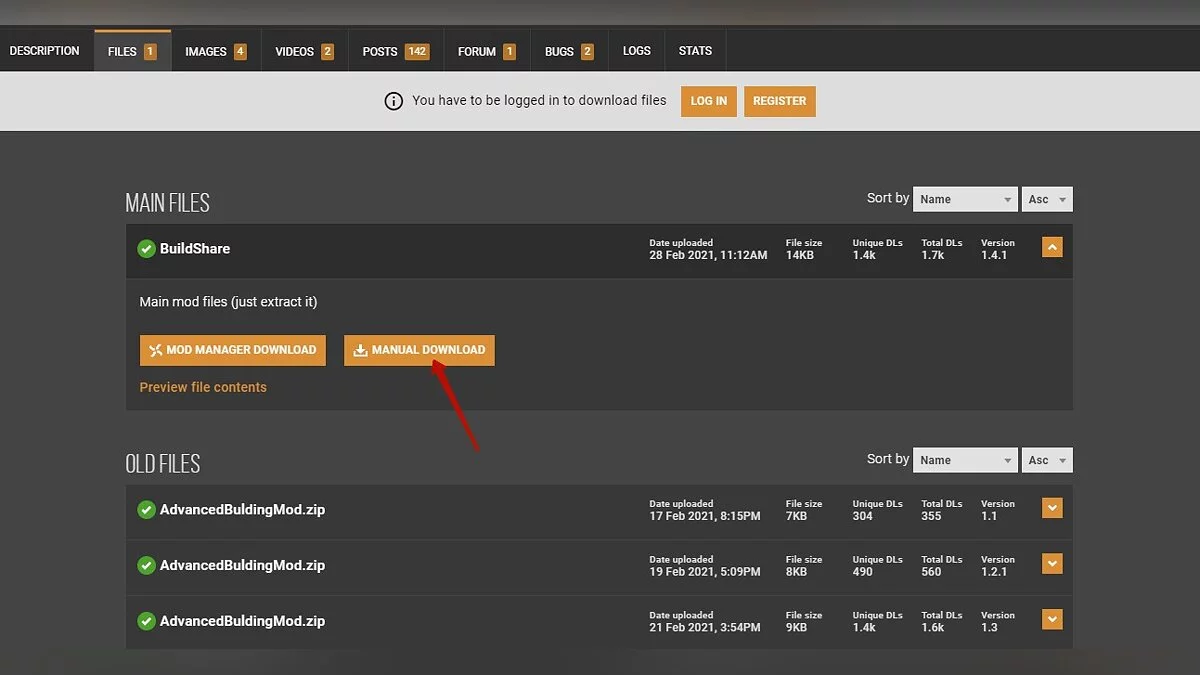1200x675 pixels.
Task: Click the Log In button
Action: (708, 101)
